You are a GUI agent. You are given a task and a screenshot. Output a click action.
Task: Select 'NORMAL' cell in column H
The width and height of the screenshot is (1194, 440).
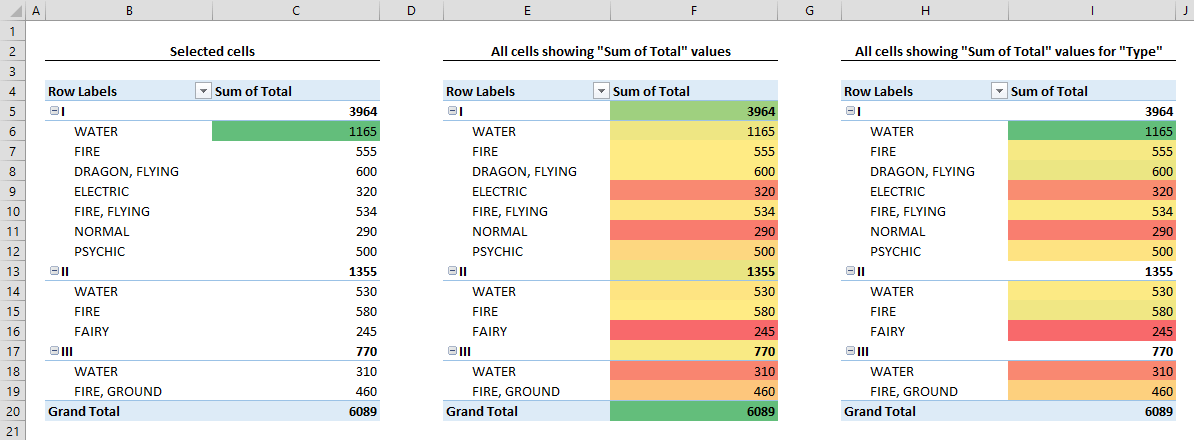click(925, 231)
